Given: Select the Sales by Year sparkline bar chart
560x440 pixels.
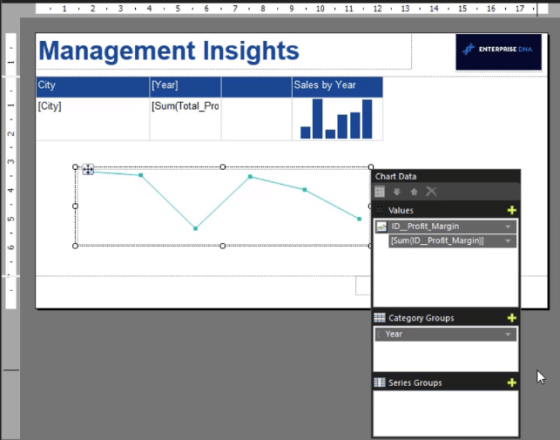Looking at the screenshot, I should point(336,119).
